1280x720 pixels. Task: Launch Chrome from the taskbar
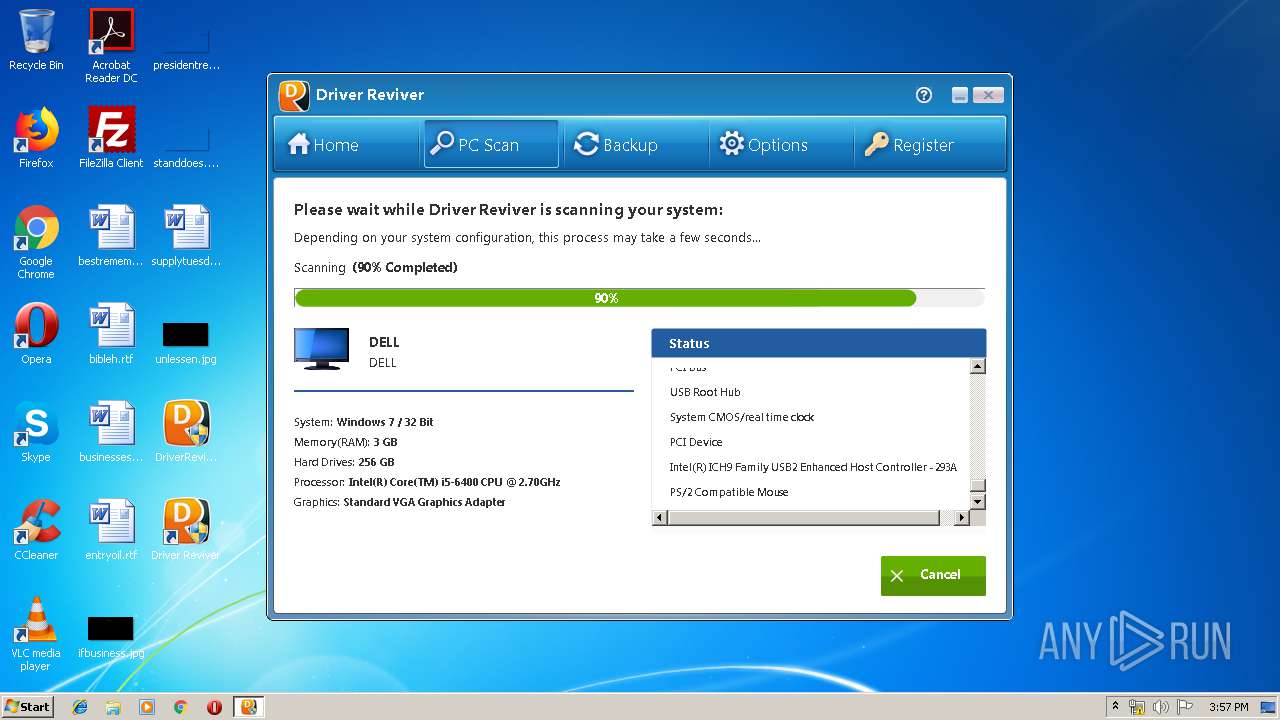[x=180, y=707]
